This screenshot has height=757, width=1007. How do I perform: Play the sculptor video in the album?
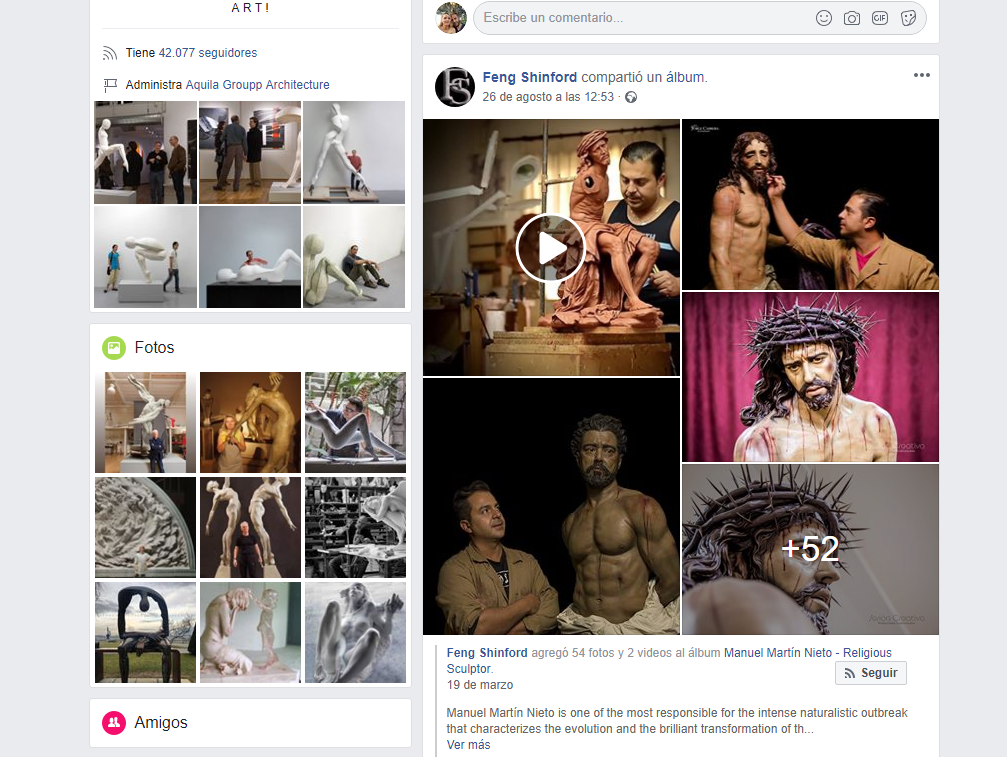point(550,248)
